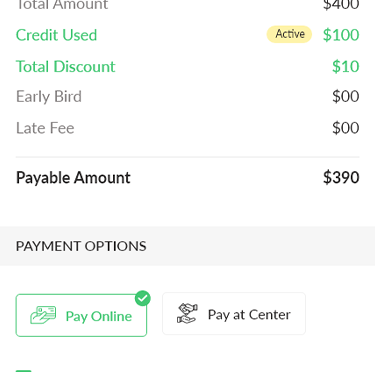Click the green checkmark badge on Pay Online
This screenshot has width=375, height=372.
(143, 298)
